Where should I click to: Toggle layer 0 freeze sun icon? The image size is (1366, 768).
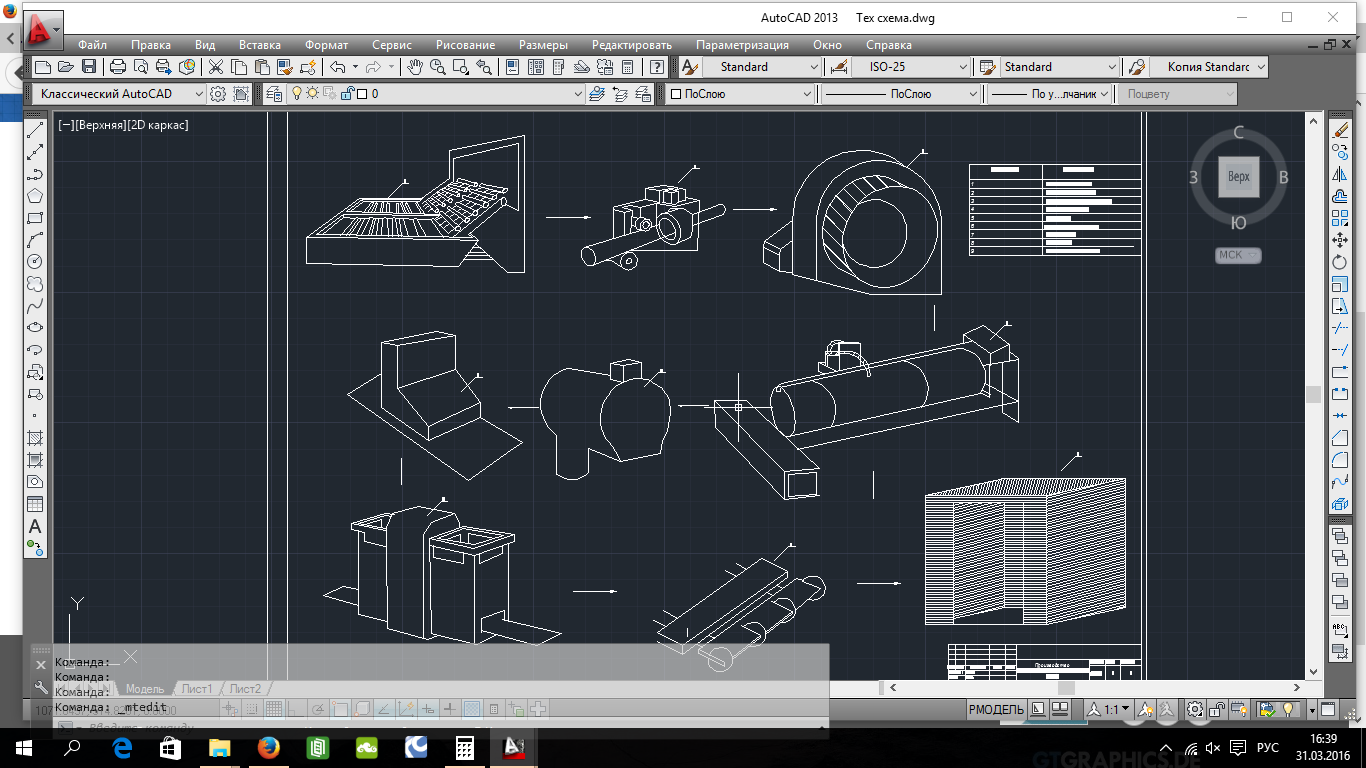[312, 94]
